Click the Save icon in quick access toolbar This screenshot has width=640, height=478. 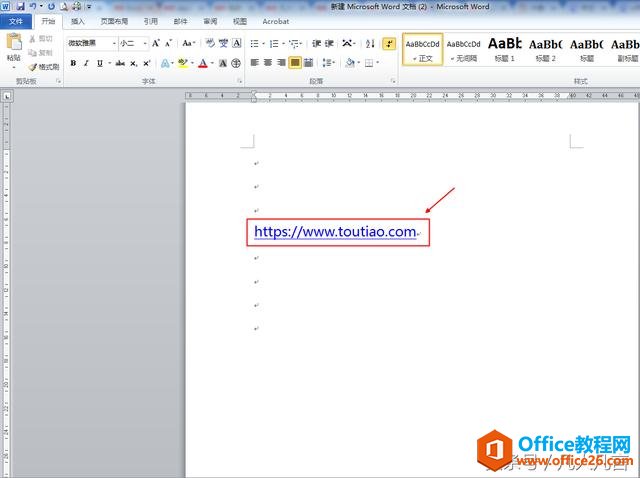tap(20, 7)
